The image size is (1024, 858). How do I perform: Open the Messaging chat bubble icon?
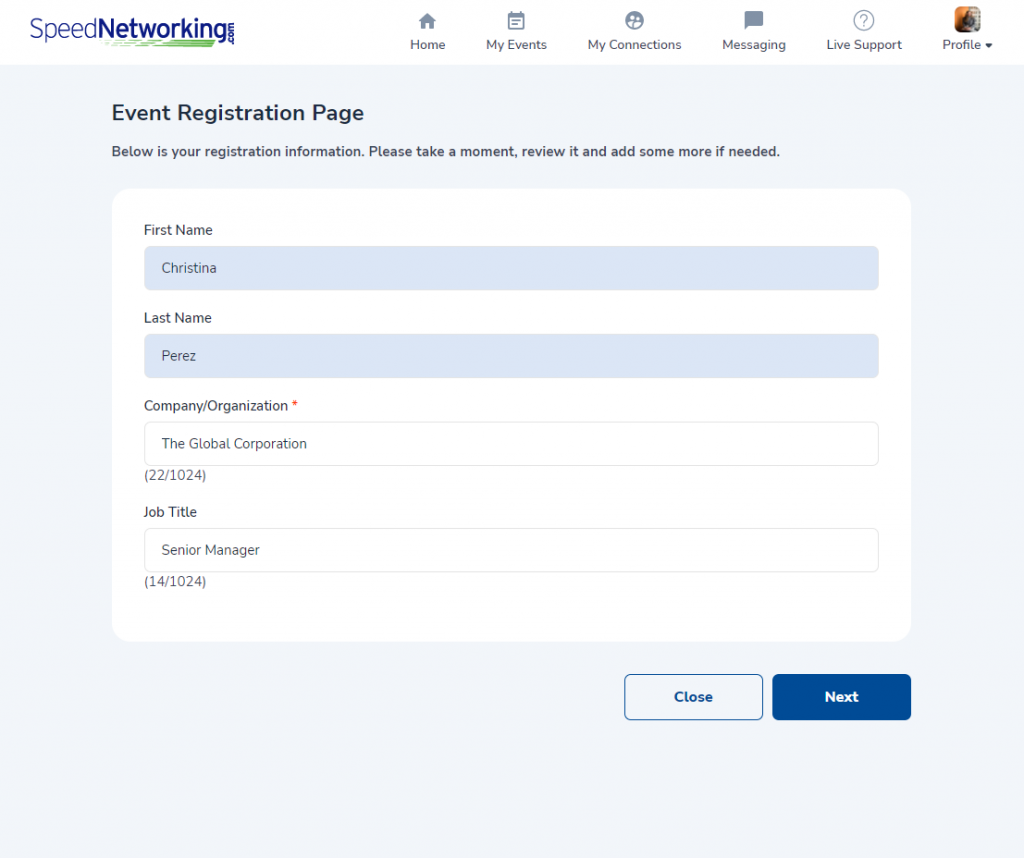[x=754, y=20]
